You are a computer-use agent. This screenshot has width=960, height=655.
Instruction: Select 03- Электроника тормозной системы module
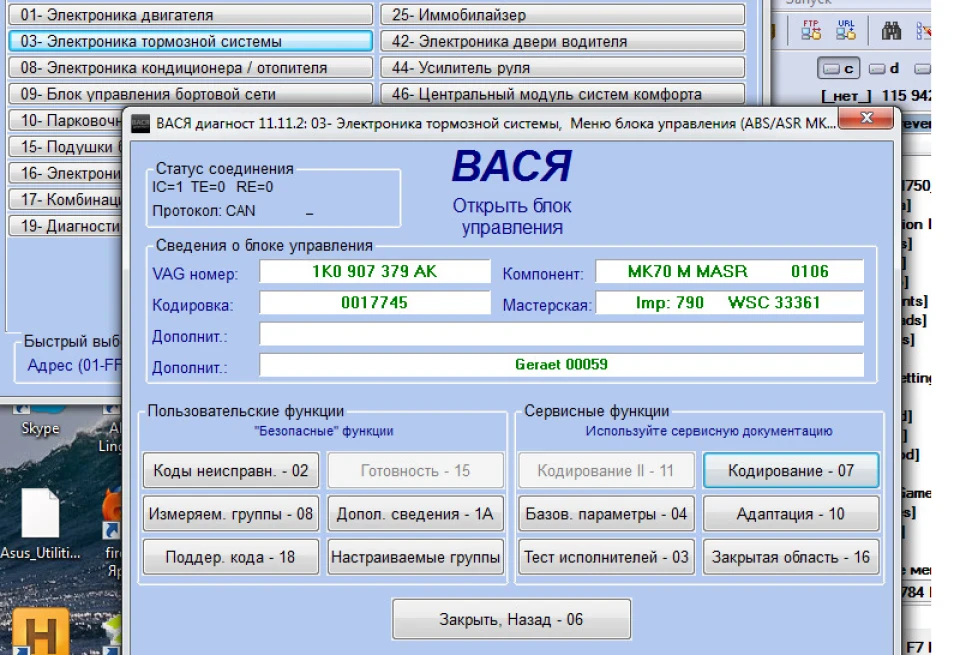(190, 41)
